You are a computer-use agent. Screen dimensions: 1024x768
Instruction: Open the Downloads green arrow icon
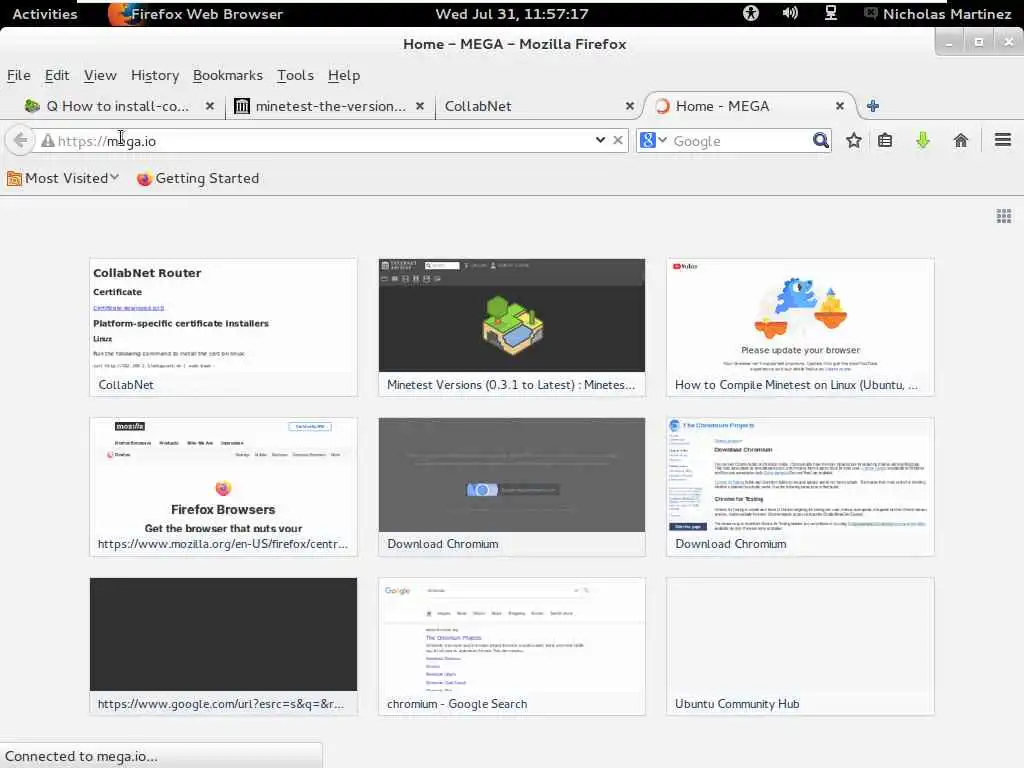(922, 140)
